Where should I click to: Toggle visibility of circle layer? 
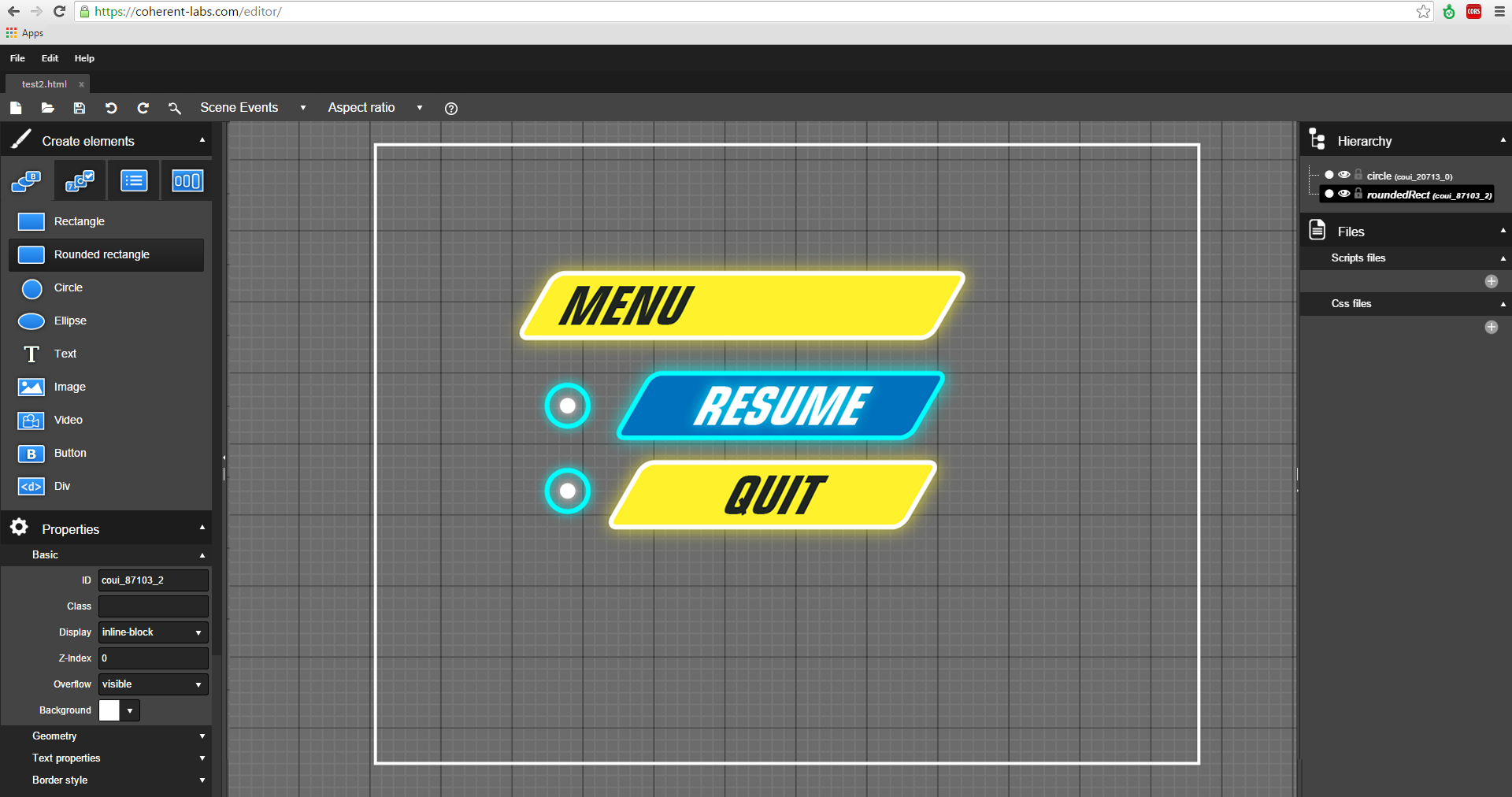pyautogui.click(x=1344, y=175)
